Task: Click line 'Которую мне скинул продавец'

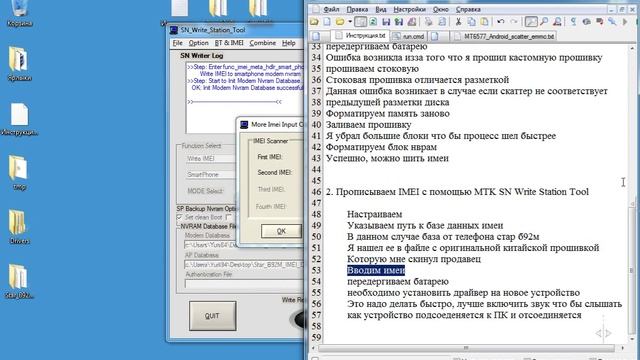Action: [414, 259]
